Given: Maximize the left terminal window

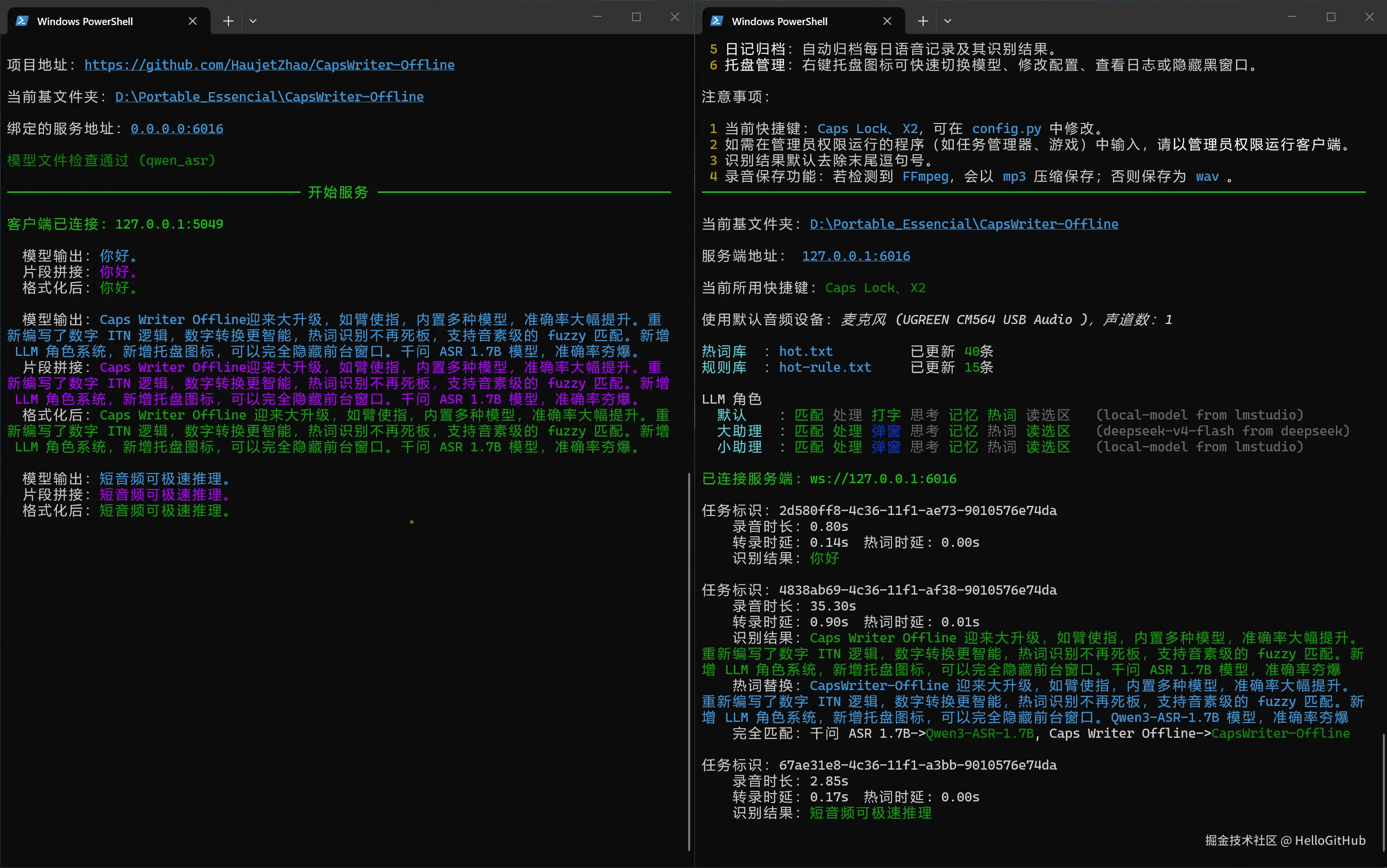Looking at the screenshot, I should pos(636,17).
